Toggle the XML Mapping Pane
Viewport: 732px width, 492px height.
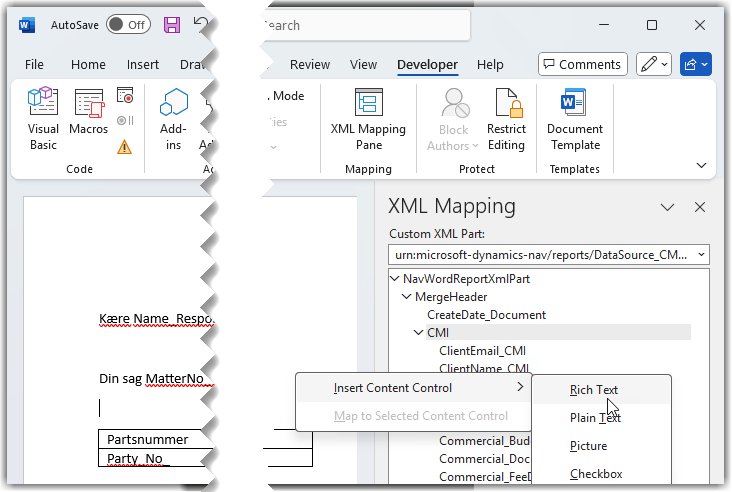368,119
